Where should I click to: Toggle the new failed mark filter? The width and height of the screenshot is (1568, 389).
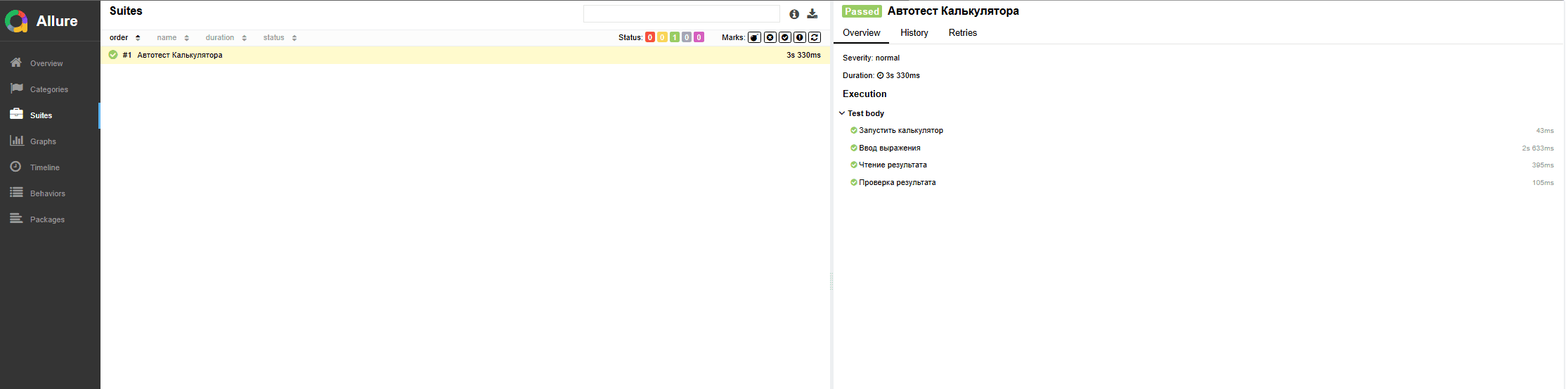[x=770, y=37]
